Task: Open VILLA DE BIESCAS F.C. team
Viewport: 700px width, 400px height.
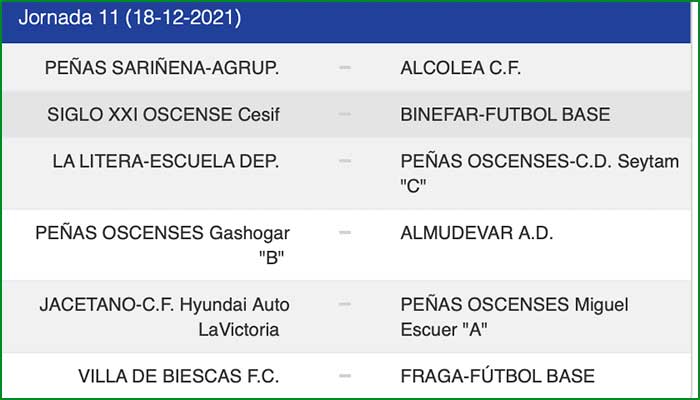Action: coord(178,376)
